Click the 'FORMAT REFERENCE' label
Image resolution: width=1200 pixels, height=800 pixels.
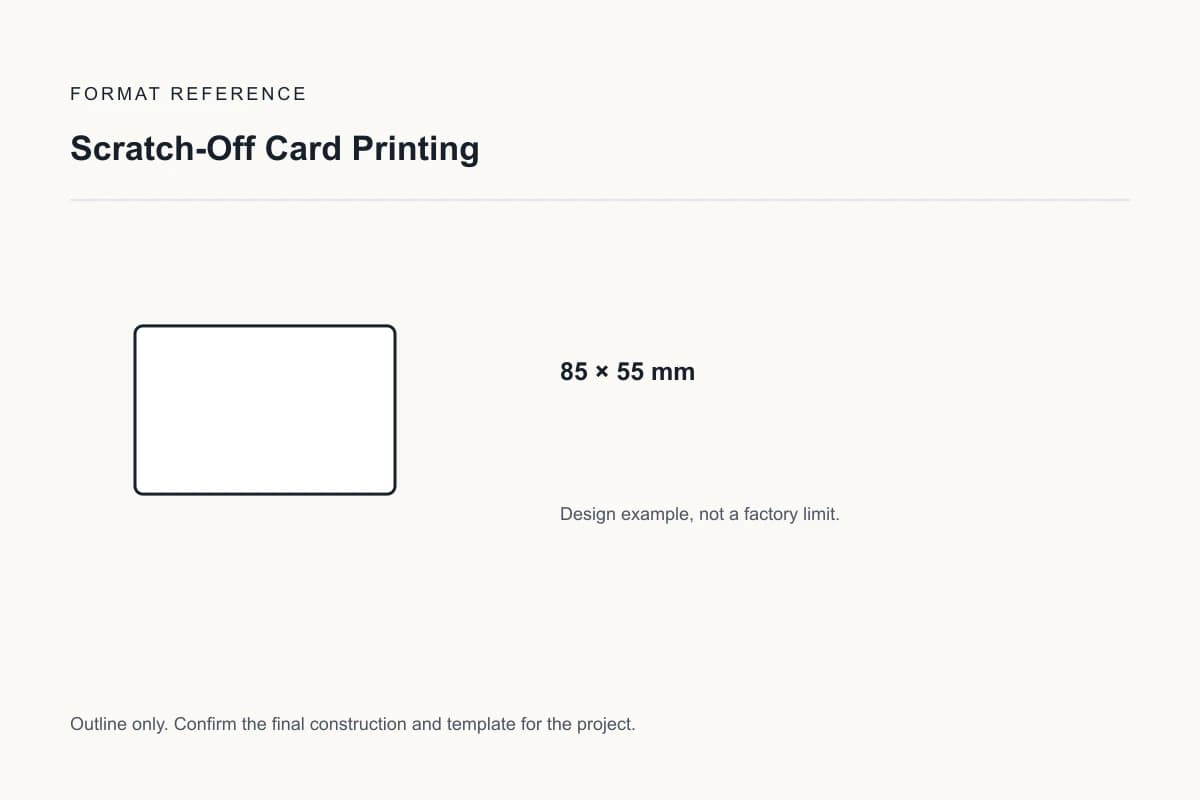(188, 94)
